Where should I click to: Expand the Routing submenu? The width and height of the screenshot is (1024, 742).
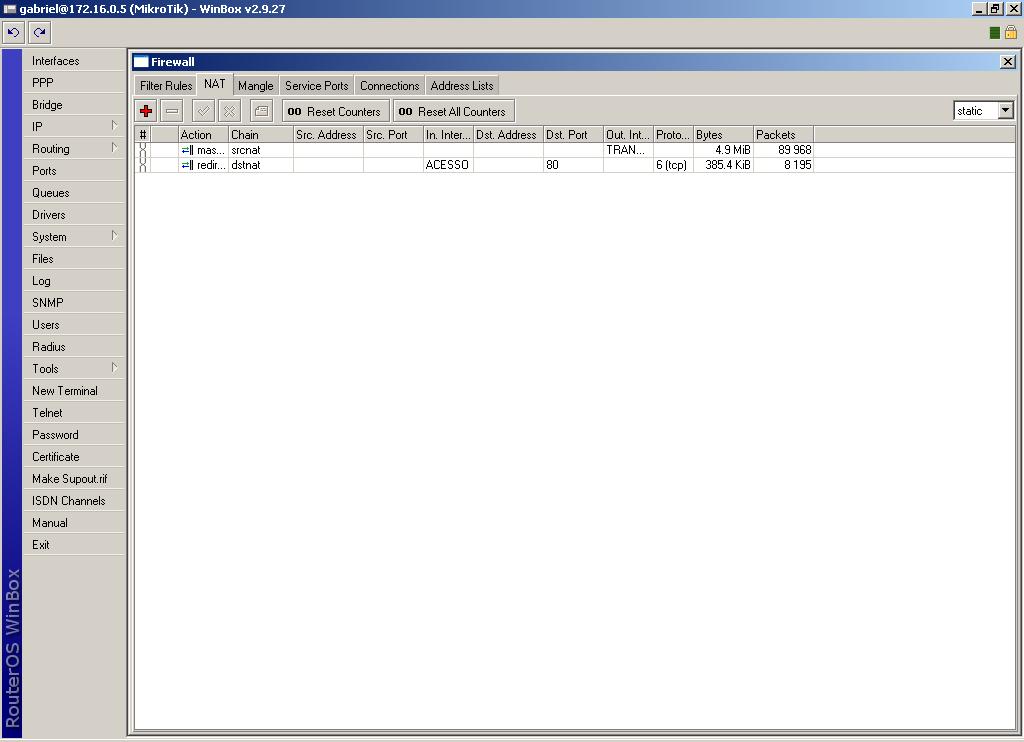[x=114, y=148]
